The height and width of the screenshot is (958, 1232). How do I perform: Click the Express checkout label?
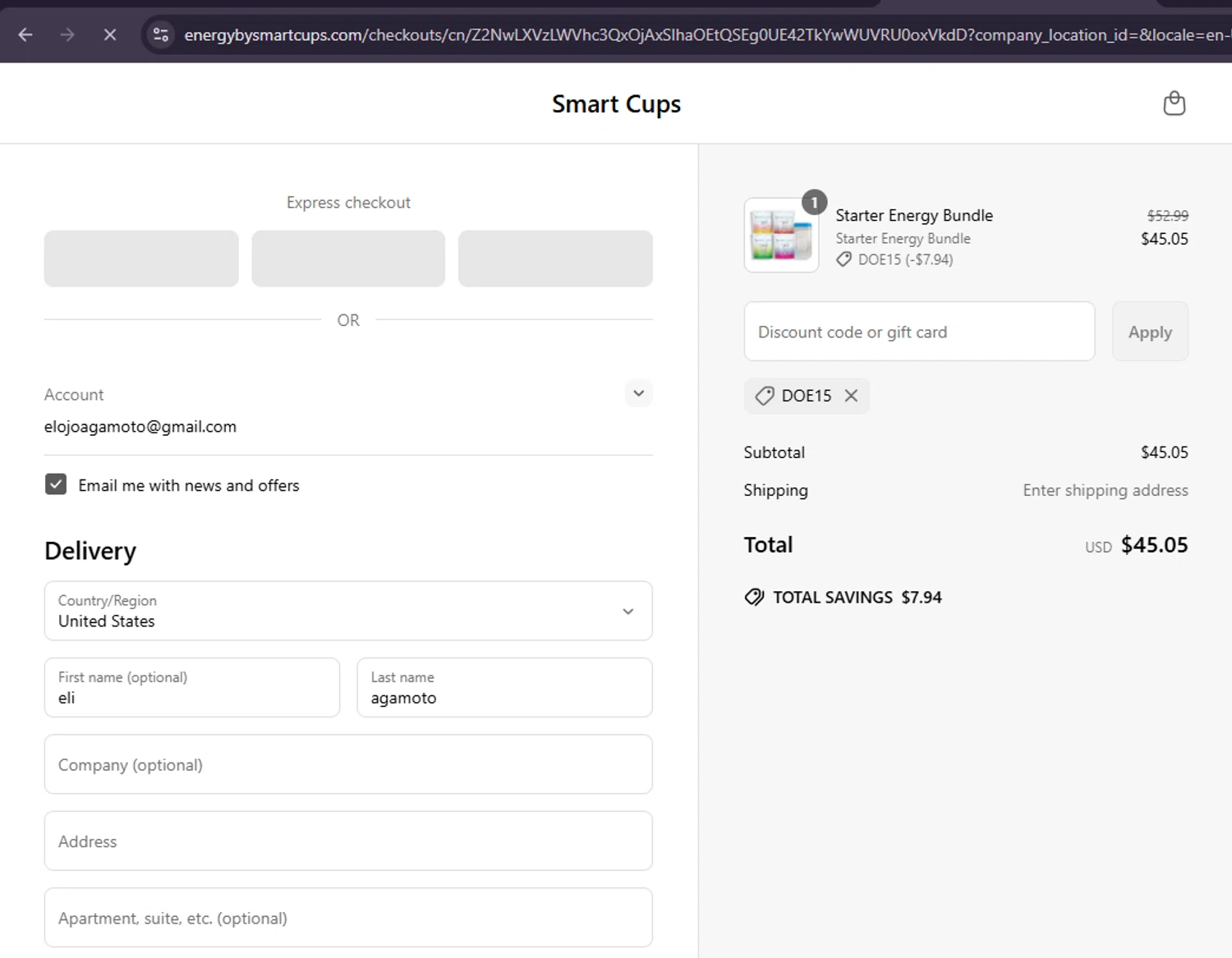(348, 203)
